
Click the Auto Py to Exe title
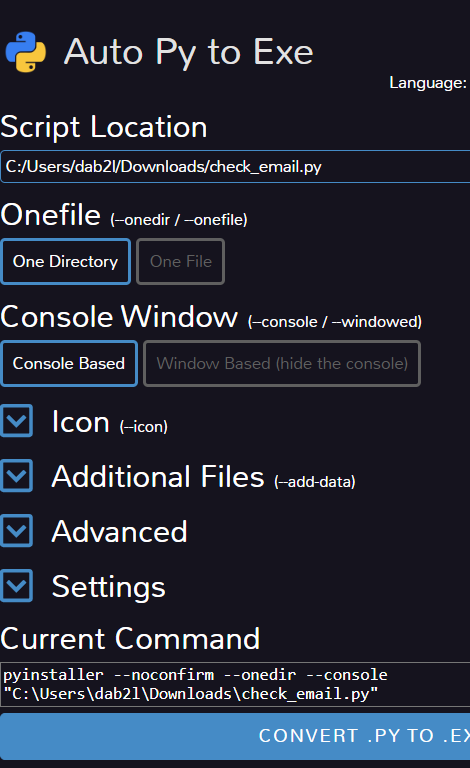(188, 52)
